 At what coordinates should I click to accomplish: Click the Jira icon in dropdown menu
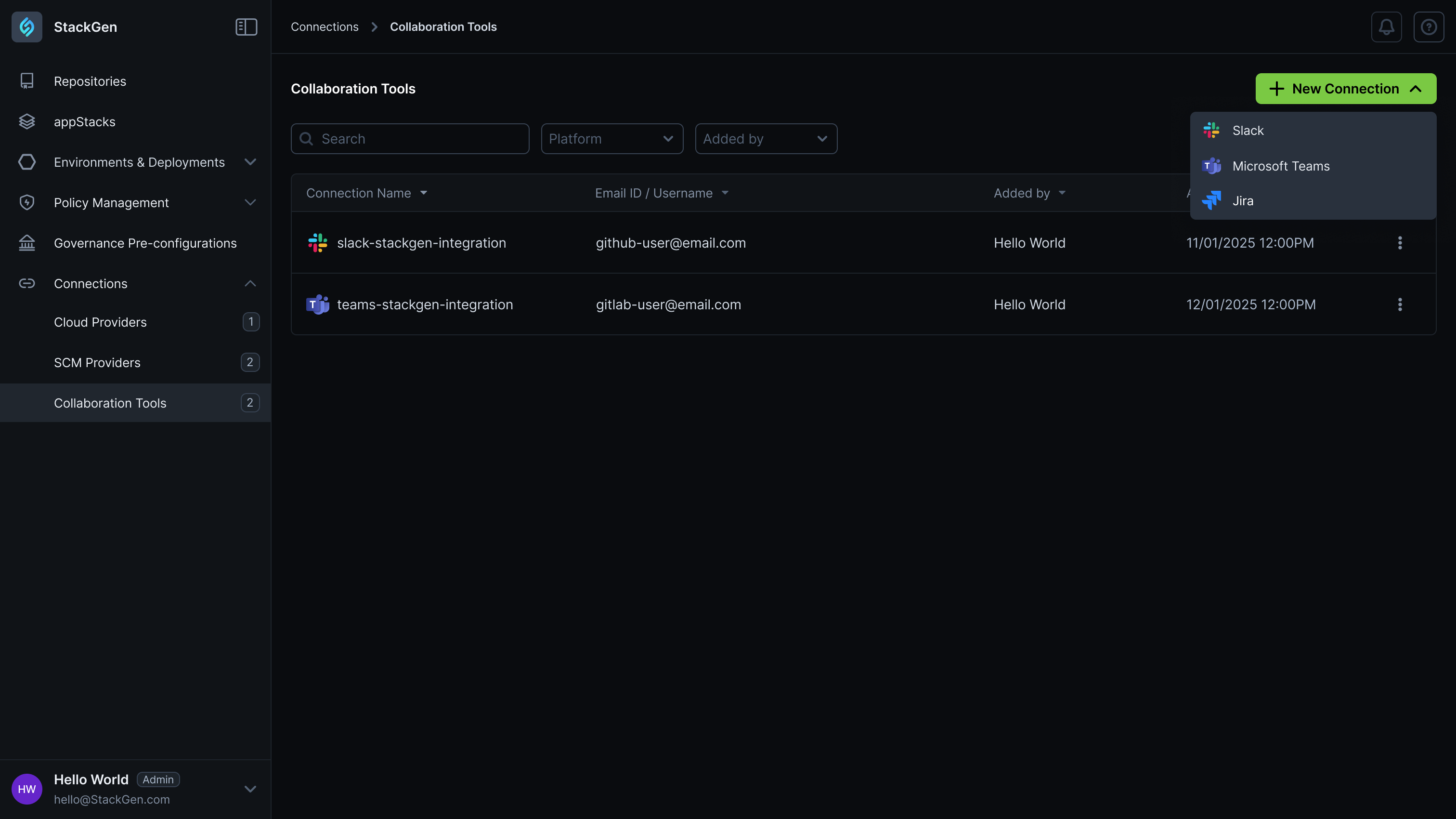pos(1211,201)
